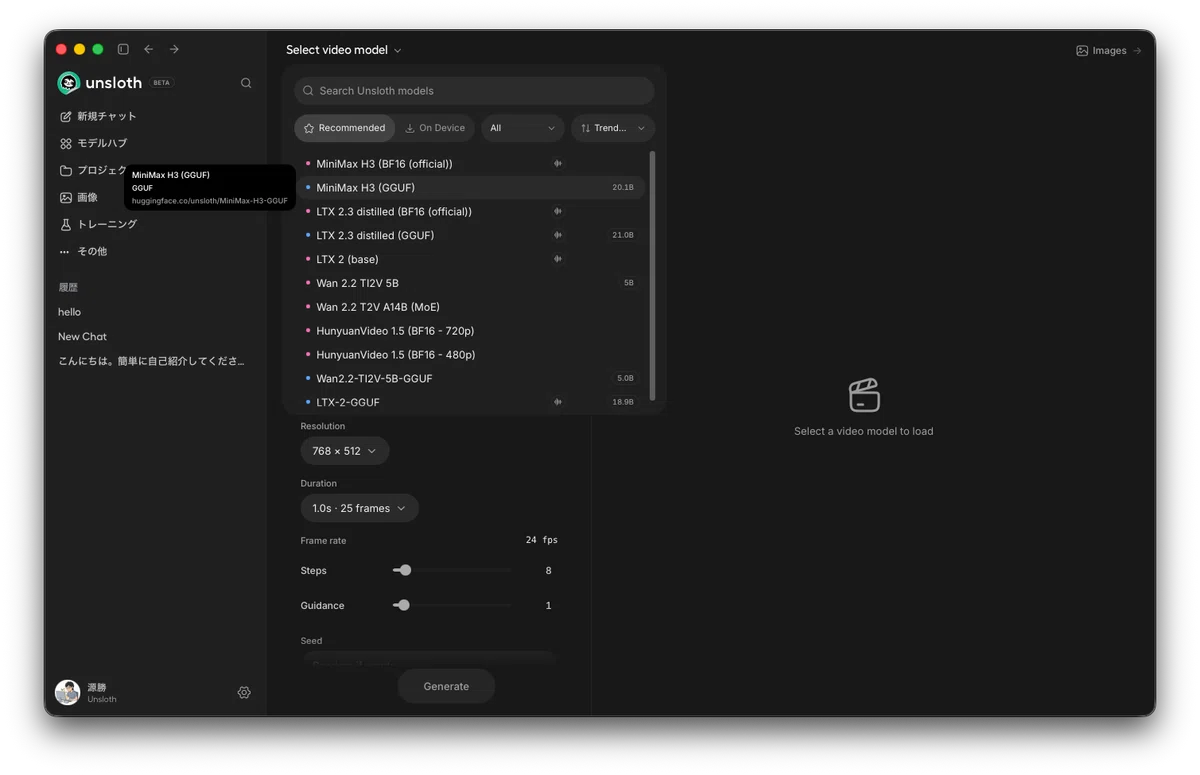
Task: Click the トレーニング flask icon
Action: (66, 224)
